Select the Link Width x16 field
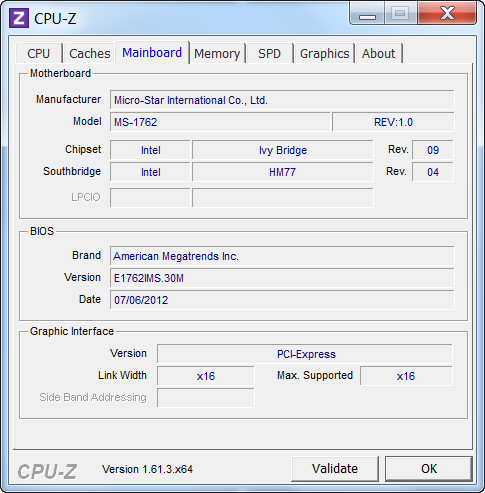Screen dimensions: 485x493 206,376
